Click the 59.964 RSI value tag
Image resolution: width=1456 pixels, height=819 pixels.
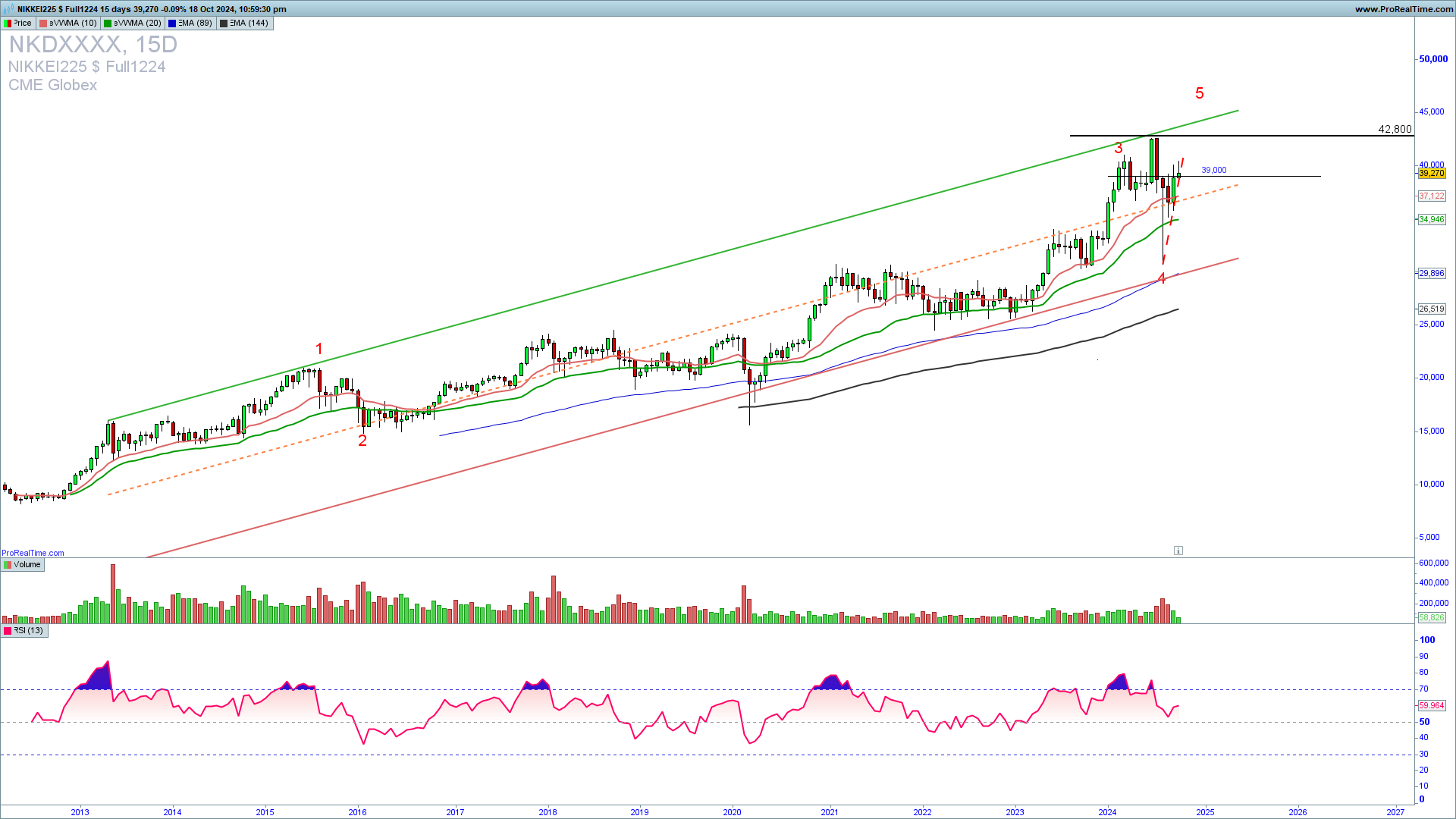tap(1432, 705)
